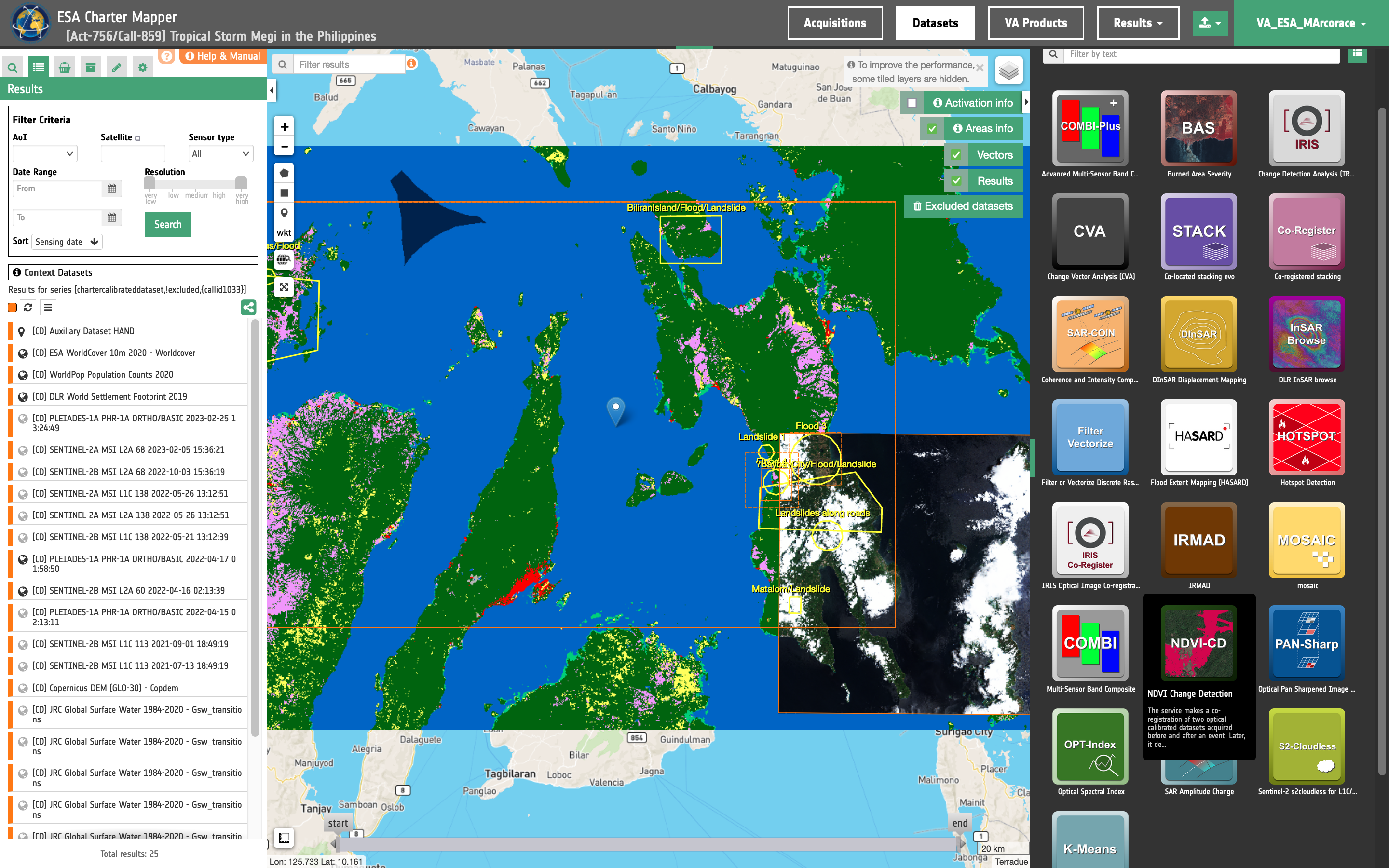The width and height of the screenshot is (1389, 868).
Task: Click the timeline extent icon at bottom-left of map
Action: (x=284, y=838)
